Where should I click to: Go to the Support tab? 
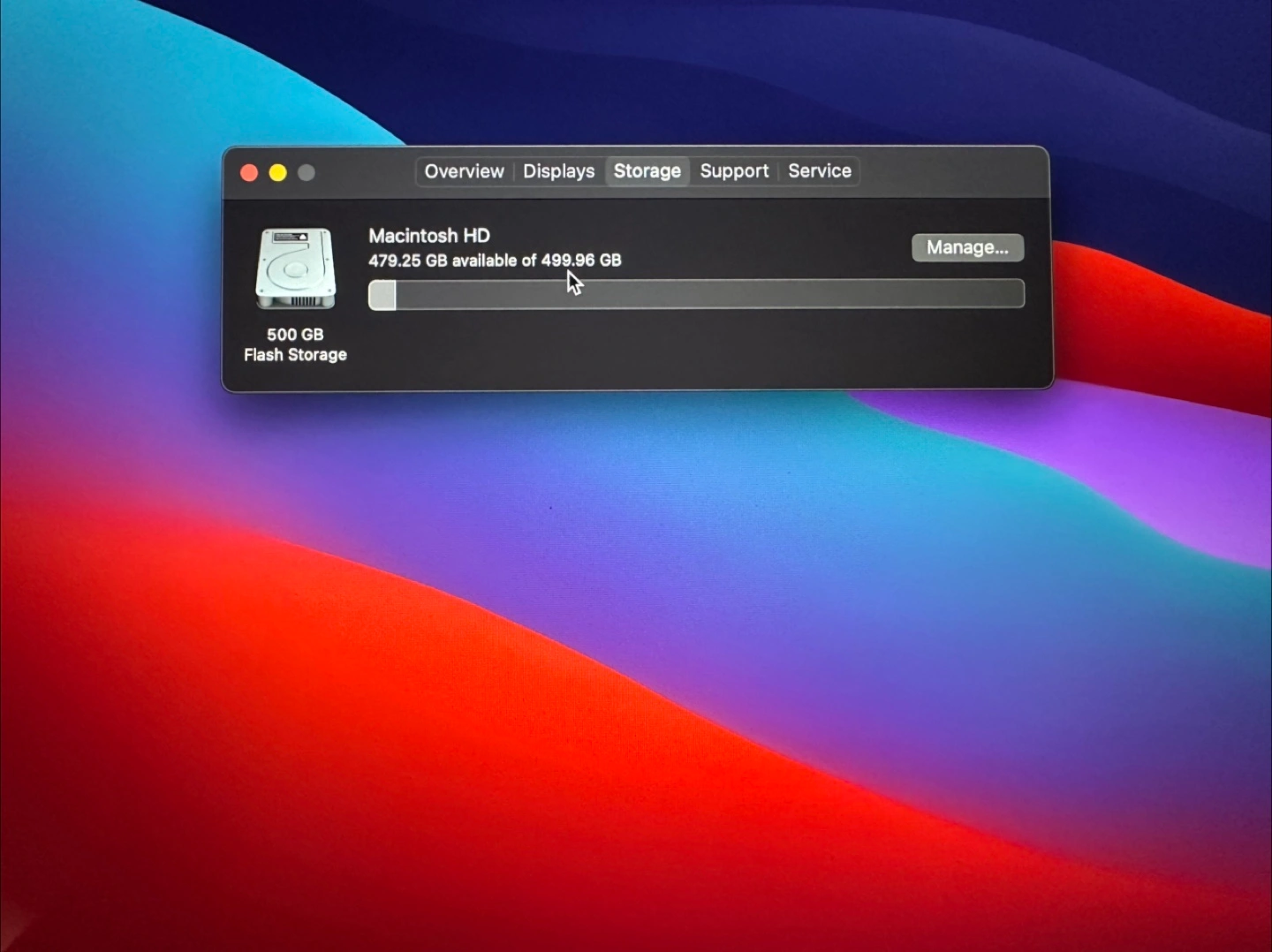[733, 171]
